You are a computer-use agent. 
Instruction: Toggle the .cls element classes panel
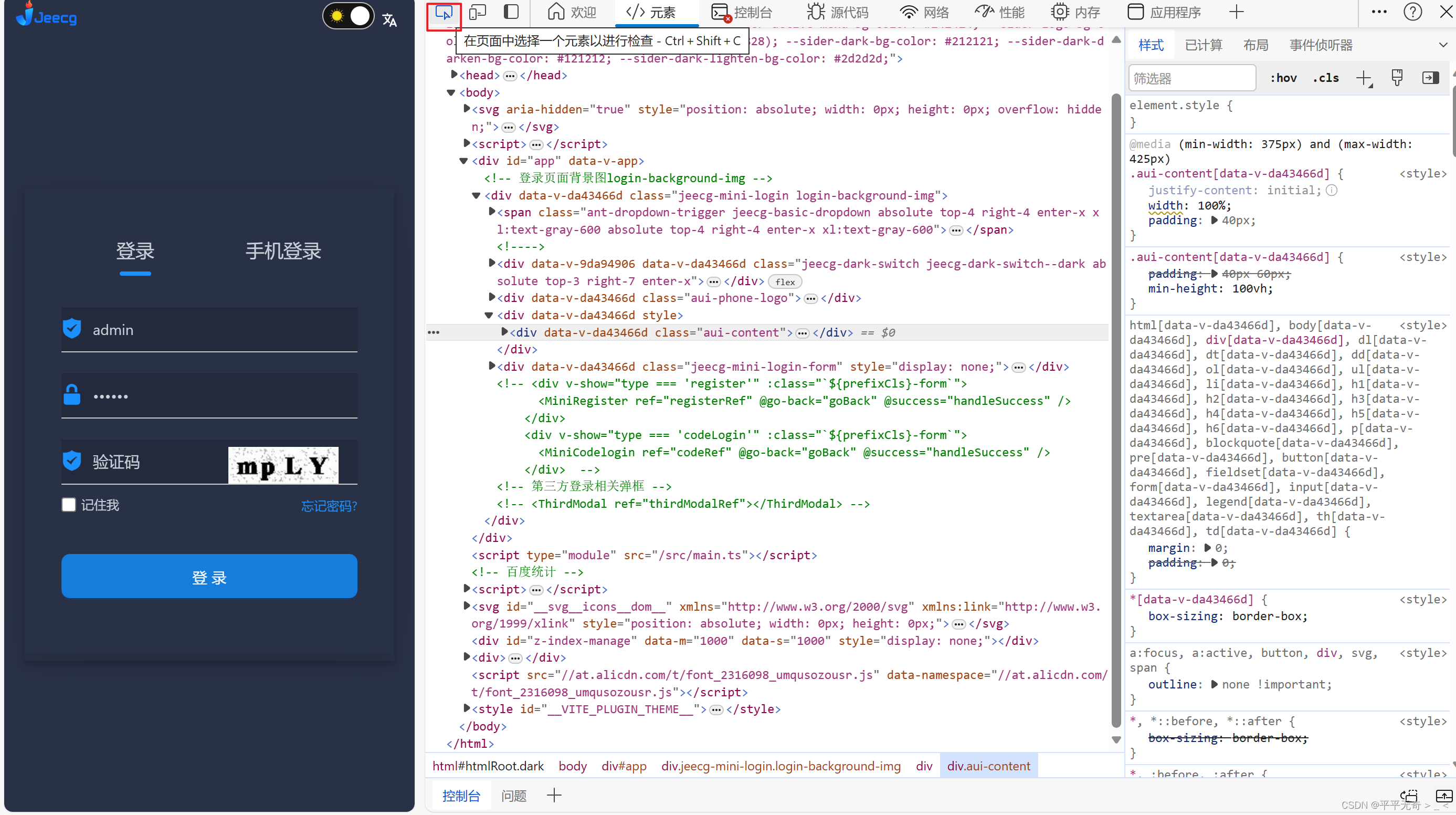[1325, 78]
